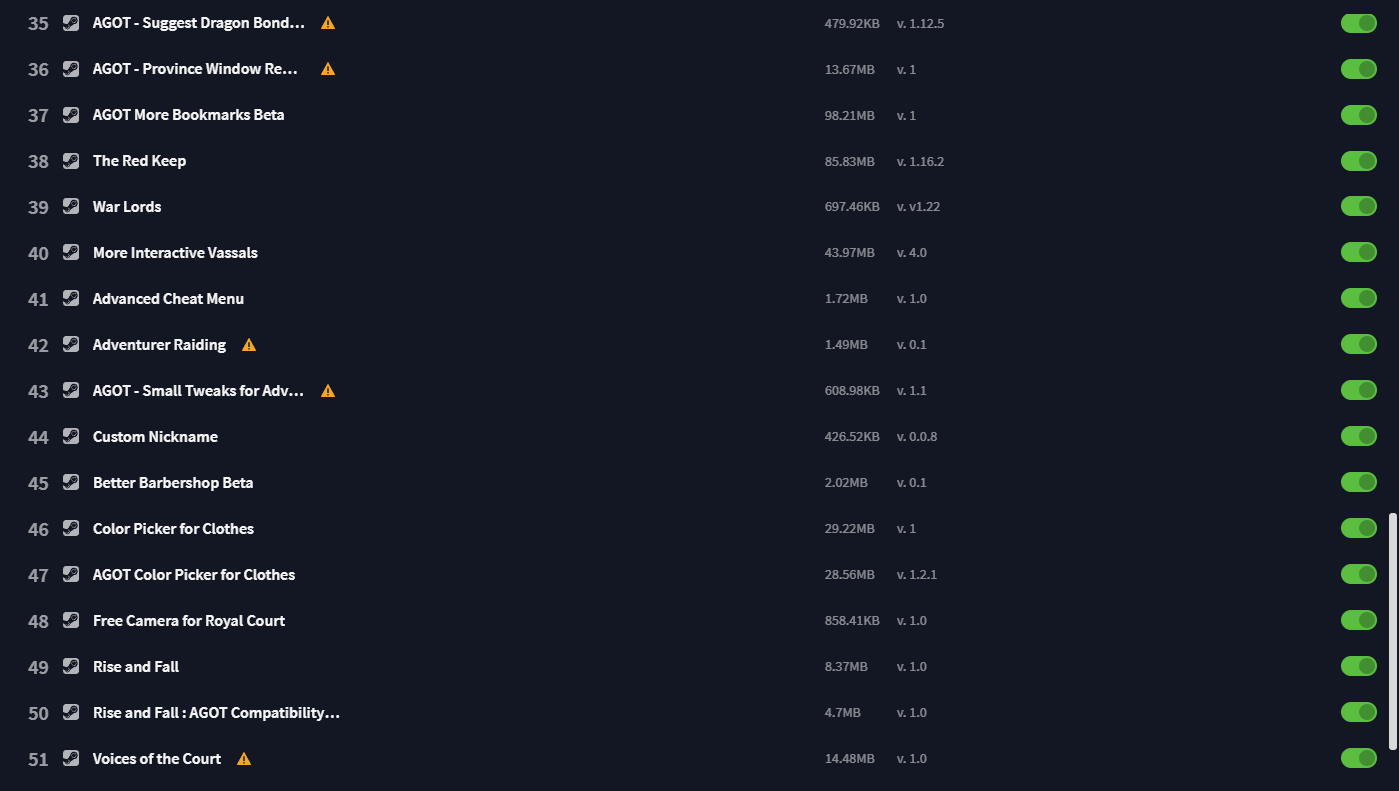
Task: Select The Red Keep mod name
Action: tap(139, 160)
